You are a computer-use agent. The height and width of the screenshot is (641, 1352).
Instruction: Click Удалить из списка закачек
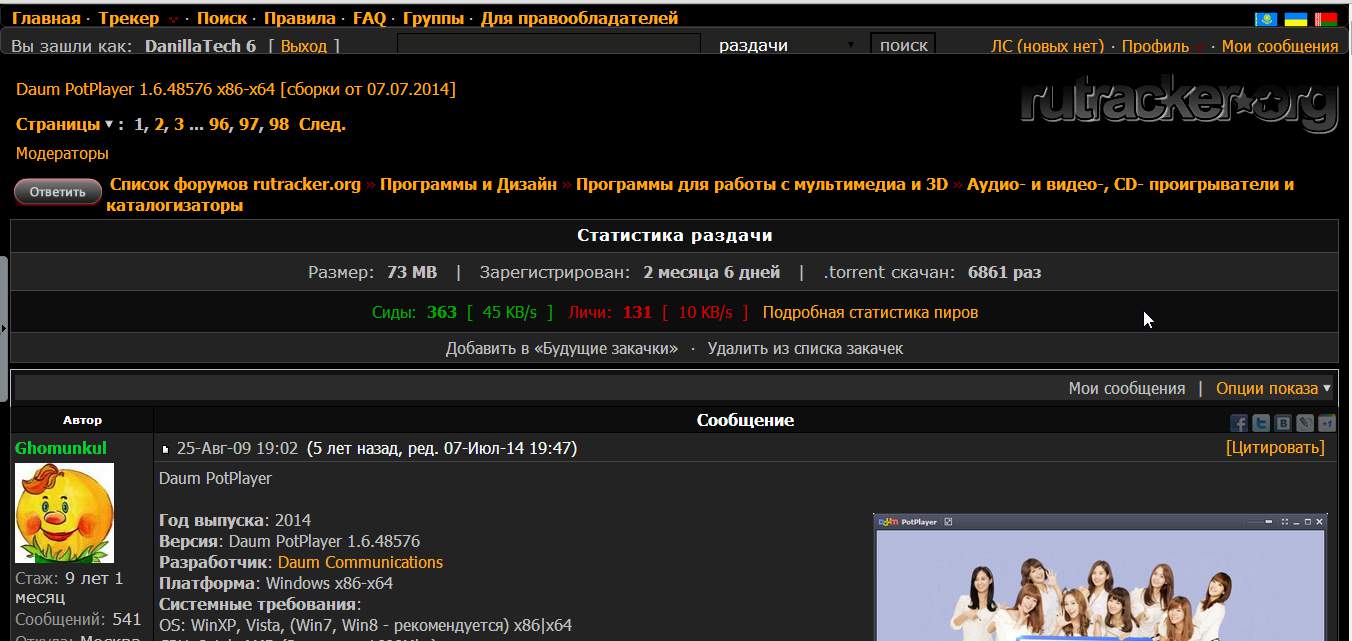805,348
